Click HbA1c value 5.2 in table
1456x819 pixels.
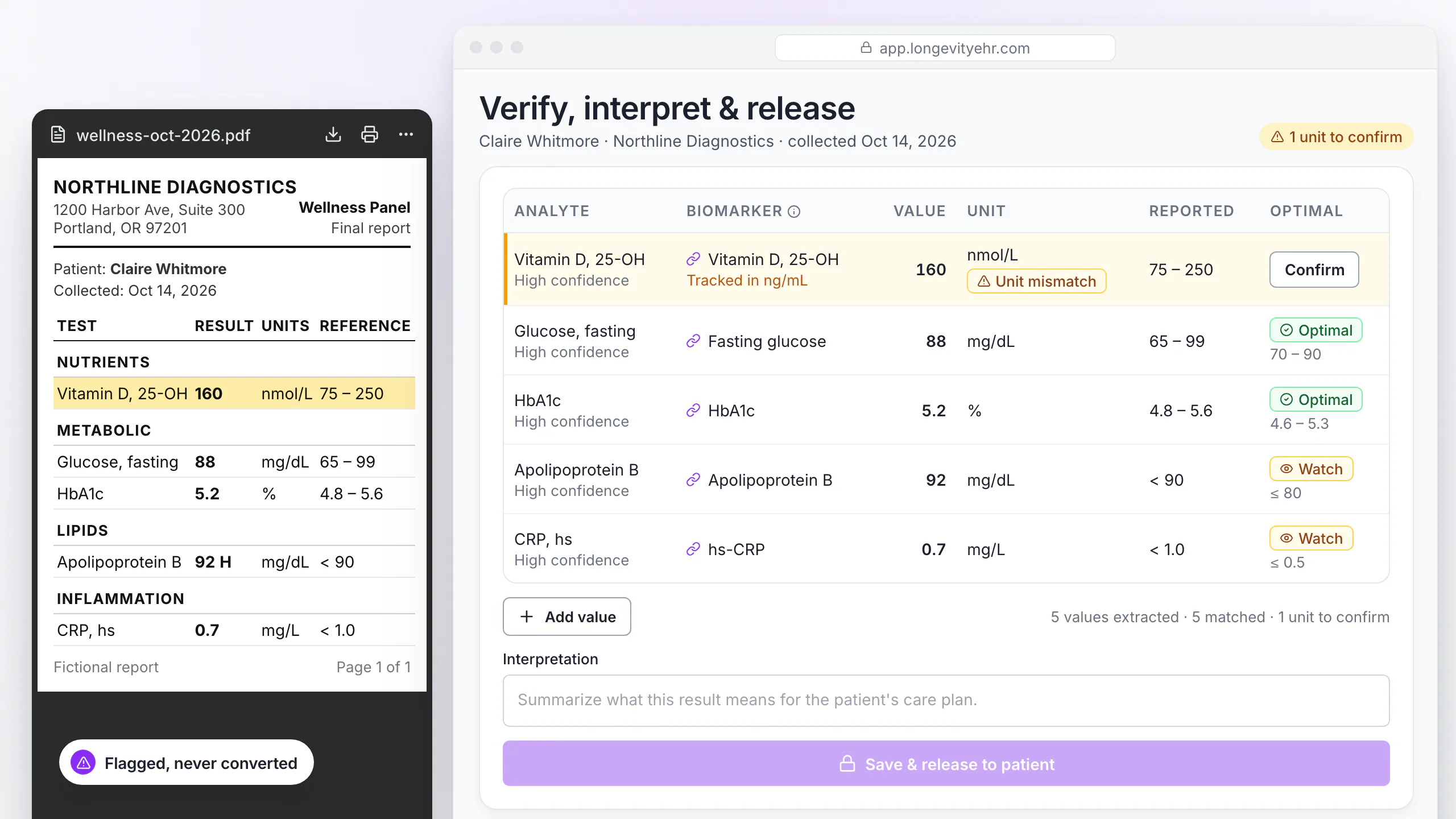coord(933,411)
